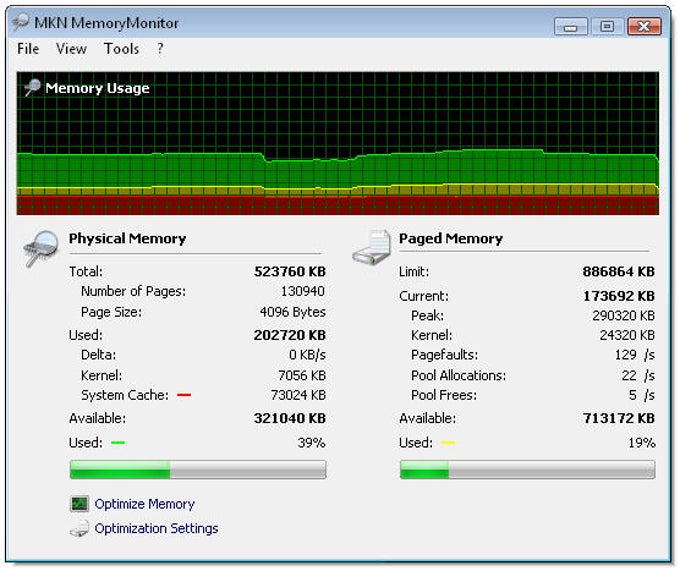680x571 pixels.
Task: Click the Paged Memory drive icon
Action: (372, 247)
